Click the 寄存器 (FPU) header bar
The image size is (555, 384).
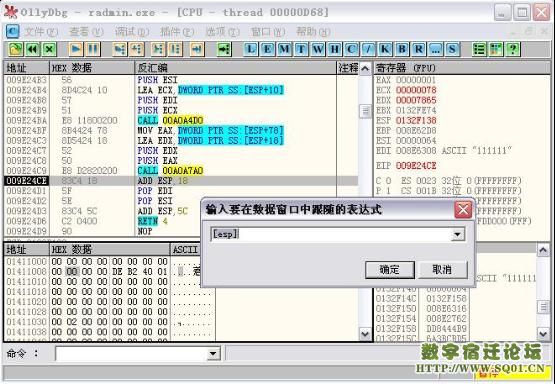(x=462, y=68)
